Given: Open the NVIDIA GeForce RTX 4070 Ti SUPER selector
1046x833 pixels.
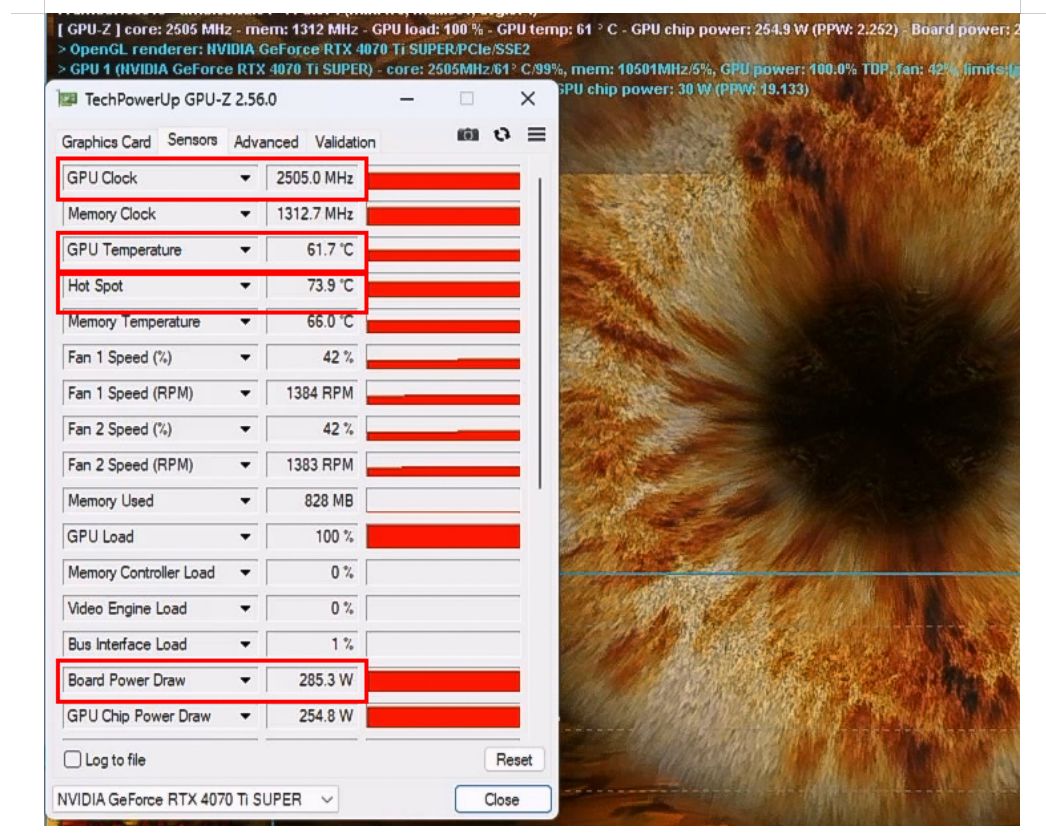Looking at the screenshot, I should 195,799.
